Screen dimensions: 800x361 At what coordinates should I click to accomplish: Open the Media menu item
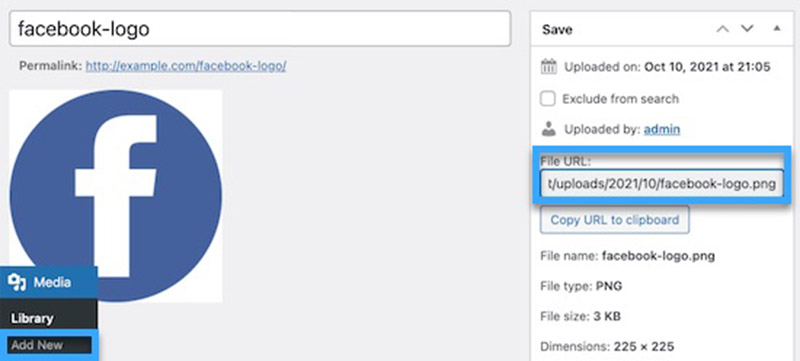48,282
